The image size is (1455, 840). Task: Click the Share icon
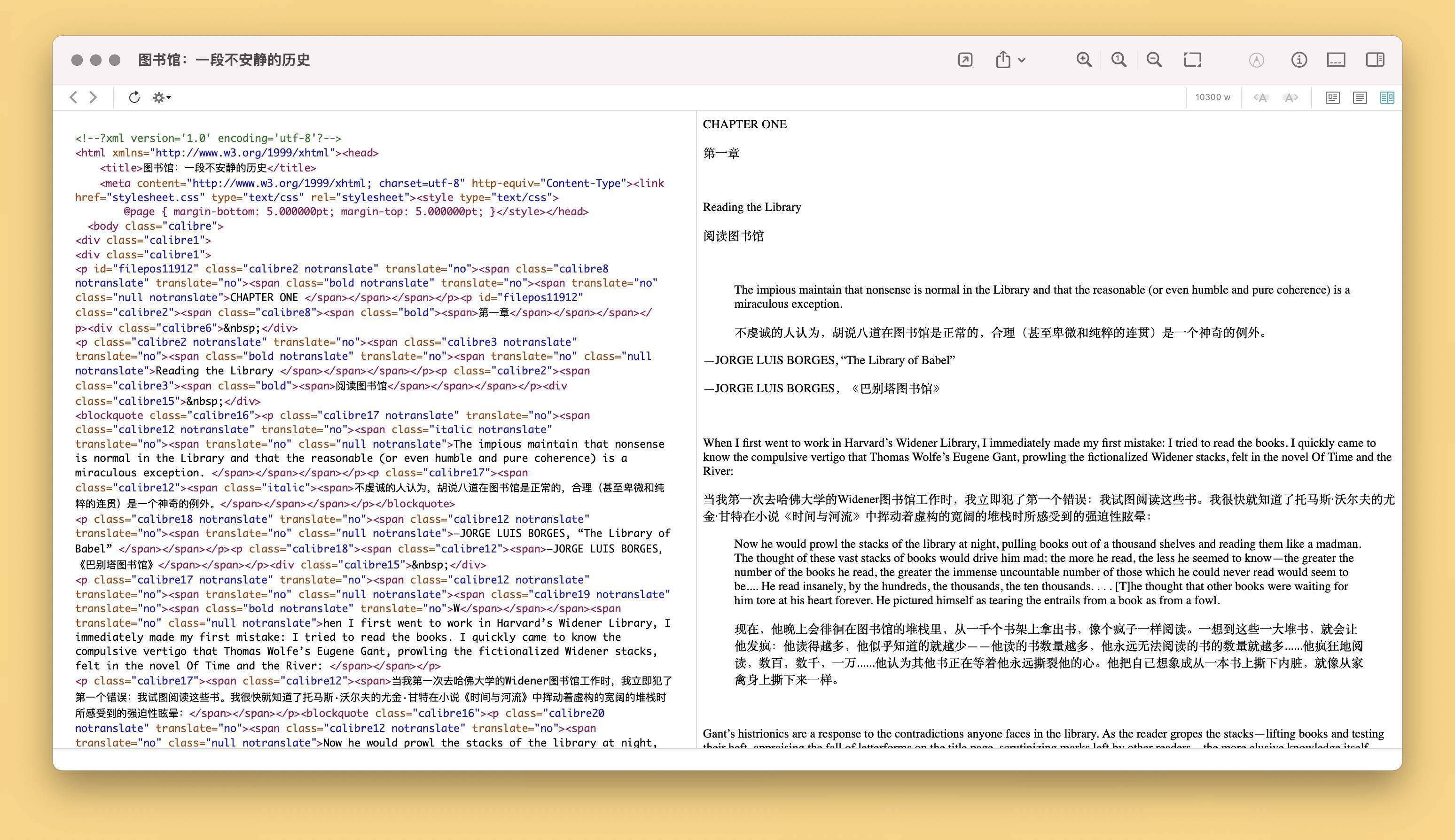click(x=1003, y=60)
